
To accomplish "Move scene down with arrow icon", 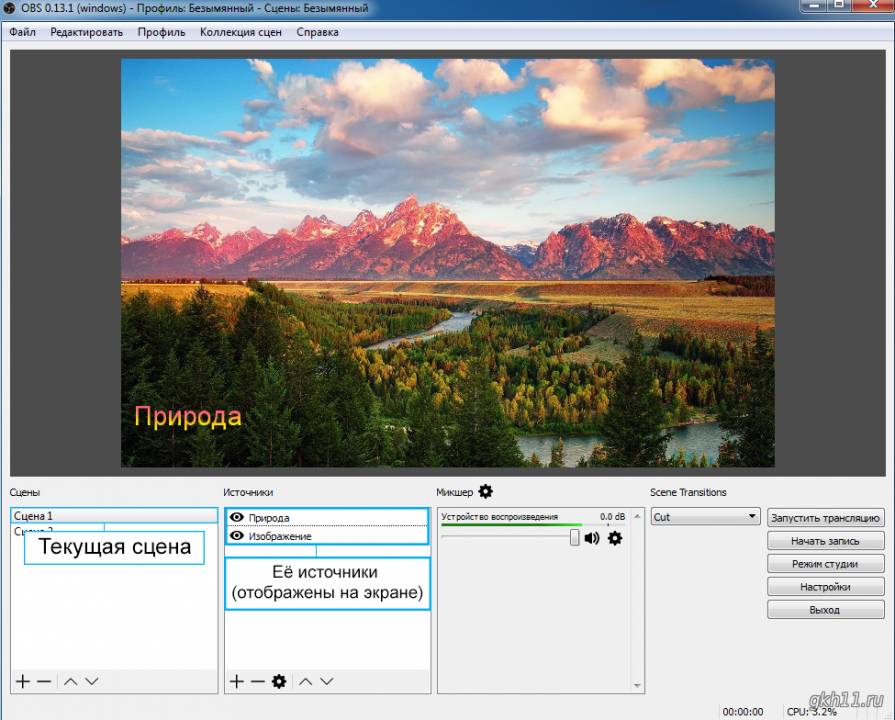I will click(92, 681).
